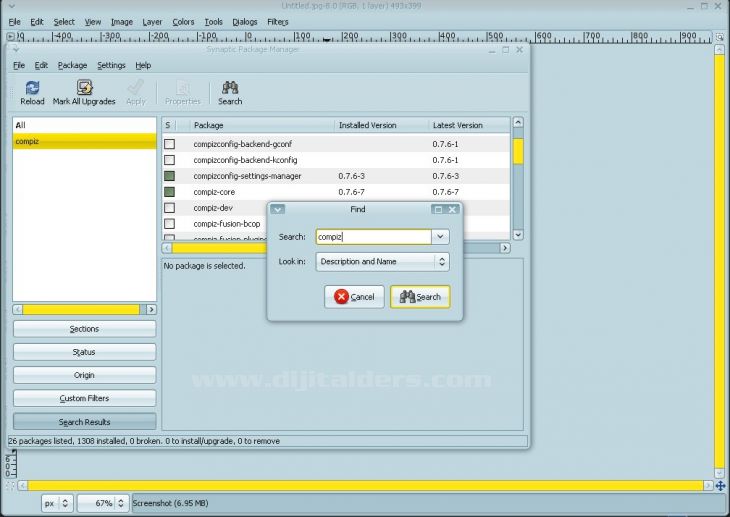Open the px units dropdown

coord(66,503)
